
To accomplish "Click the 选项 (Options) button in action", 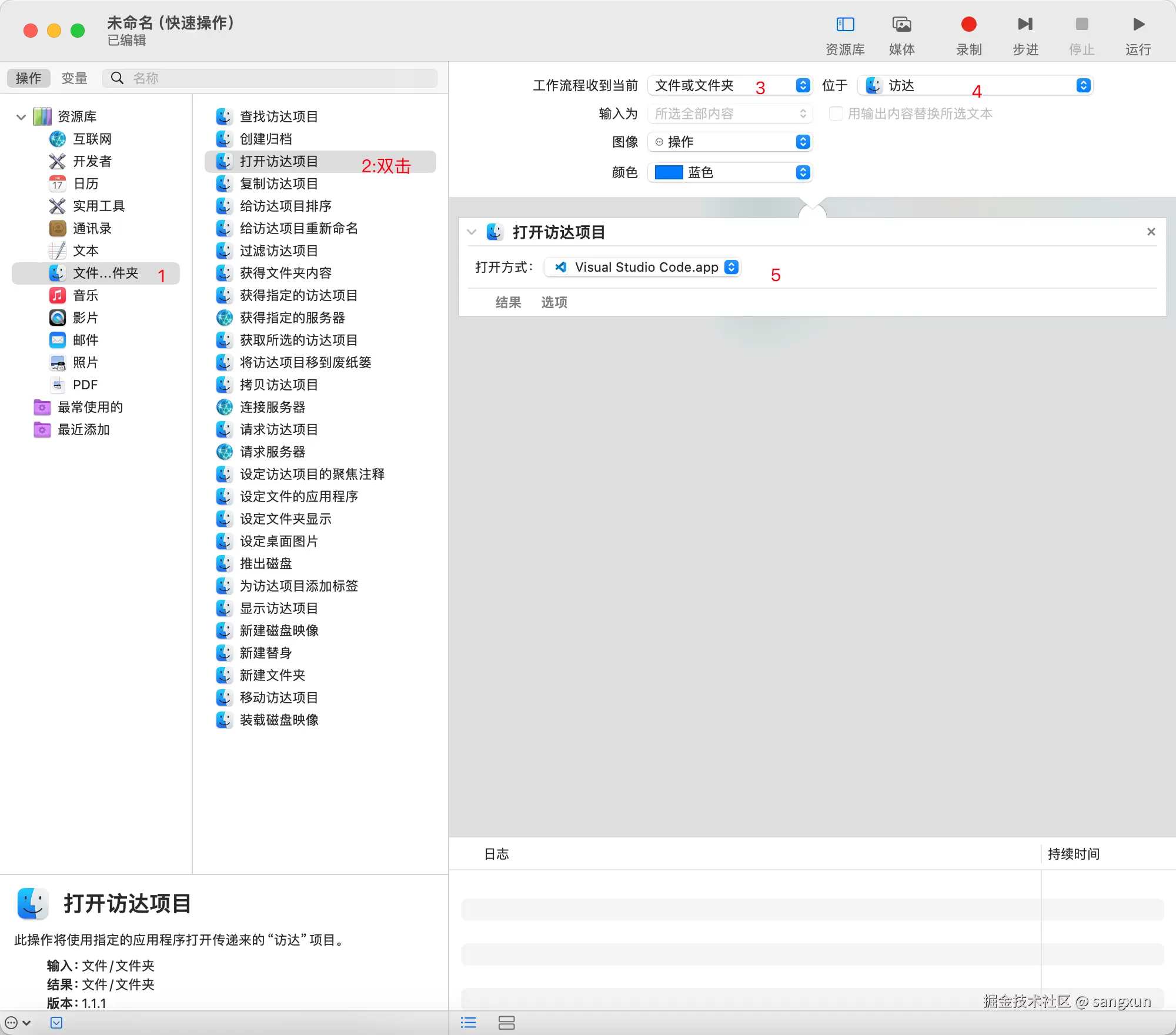I will tap(554, 302).
